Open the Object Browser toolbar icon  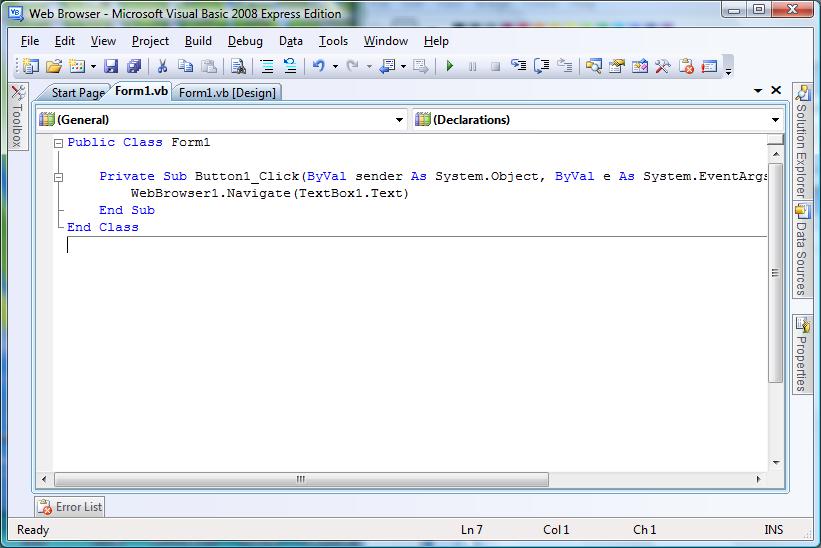coord(640,66)
